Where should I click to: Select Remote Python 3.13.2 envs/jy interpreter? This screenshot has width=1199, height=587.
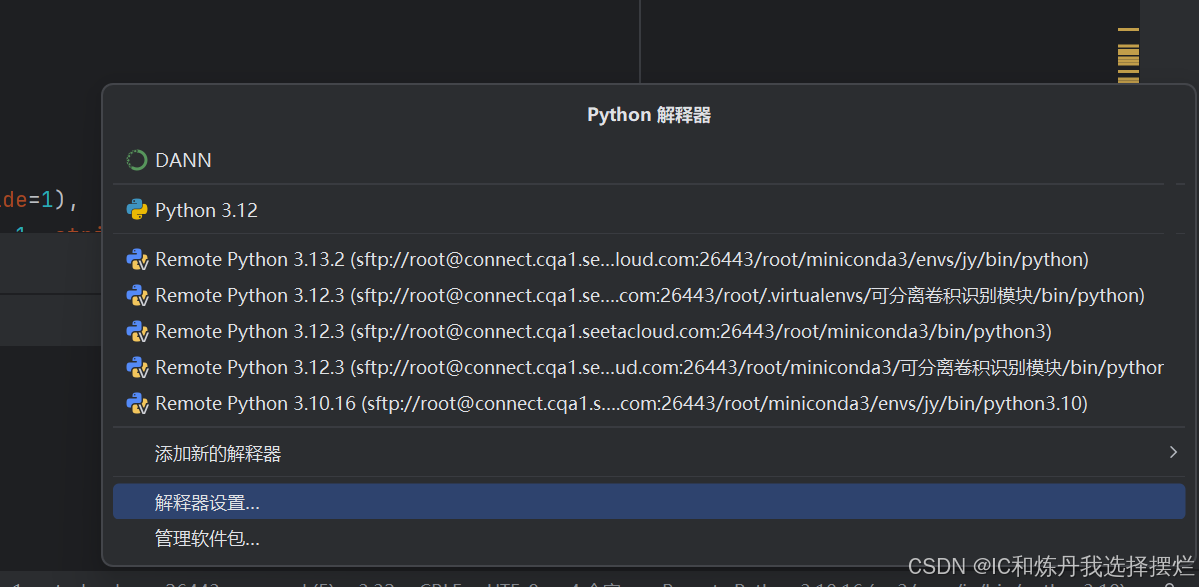(648, 260)
